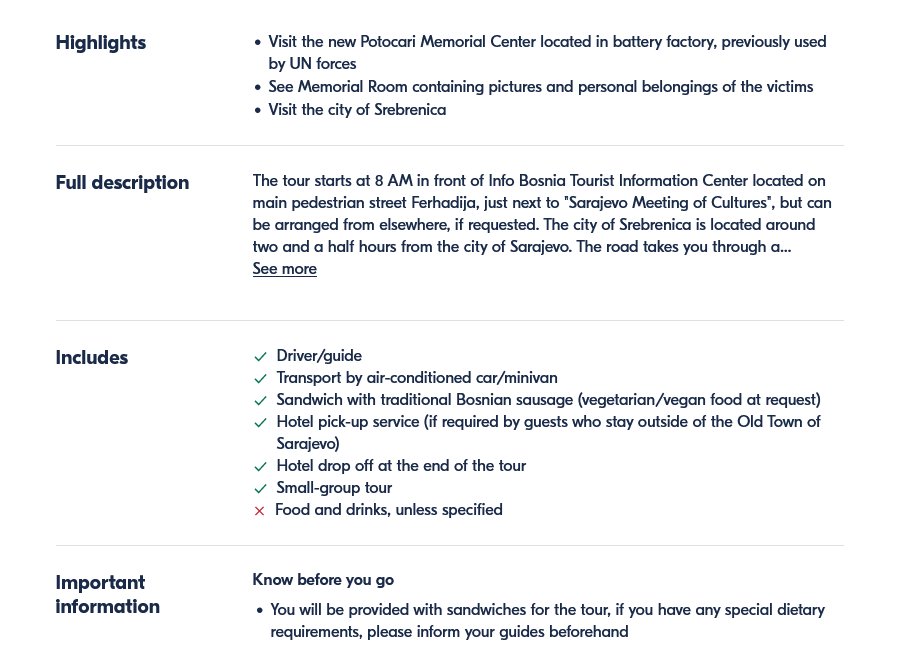Click the Important information heading

point(107,595)
